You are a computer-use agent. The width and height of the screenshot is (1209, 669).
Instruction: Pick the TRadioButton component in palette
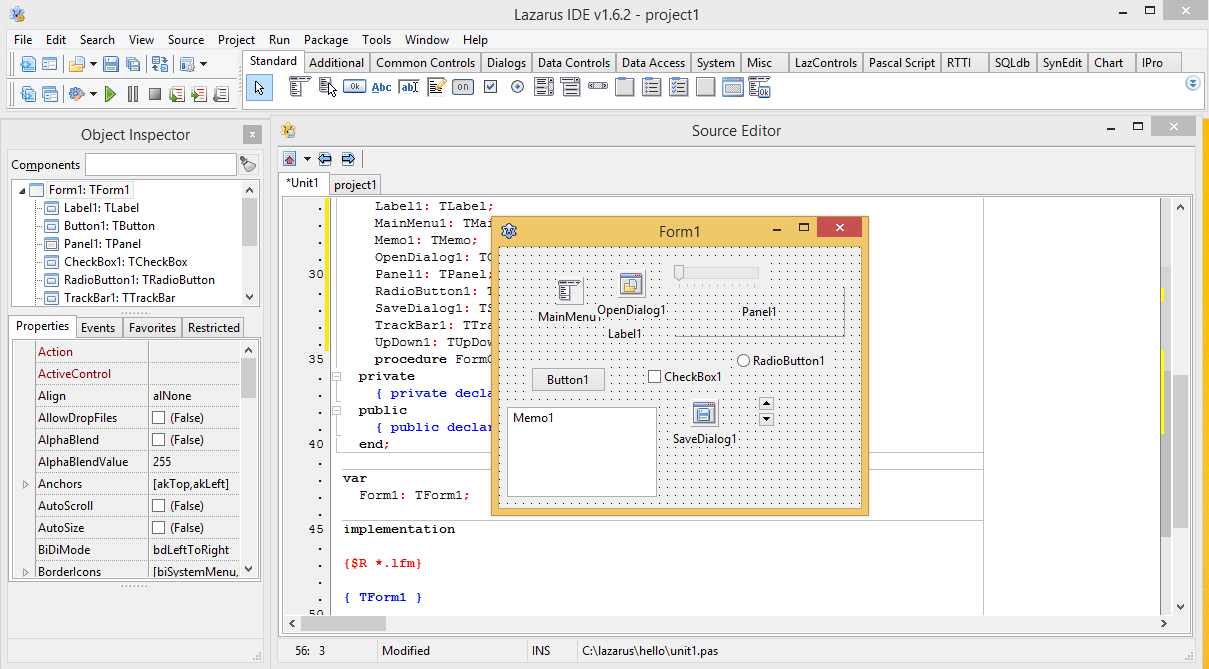[x=517, y=87]
